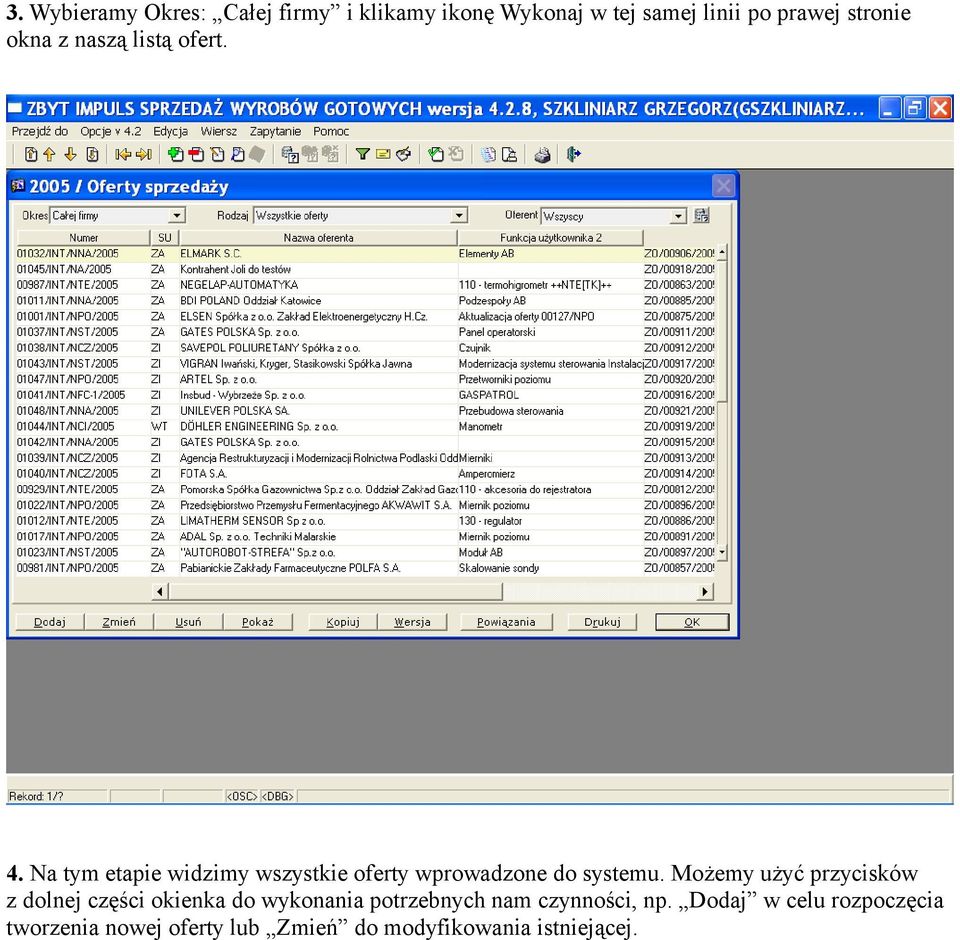The image size is (960, 940).
Task: Click offer number 01042/INT/NNA/2005
Action: click(67, 442)
